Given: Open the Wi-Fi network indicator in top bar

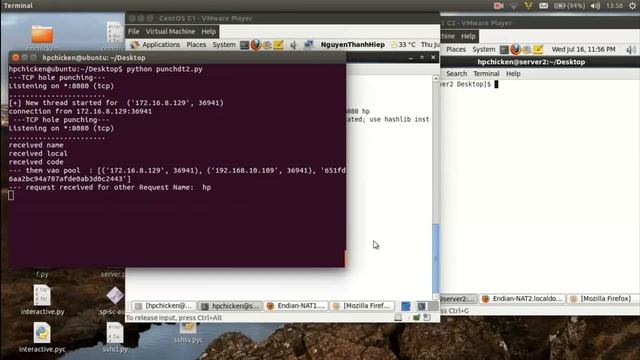Looking at the screenshot, I should pos(513,6).
